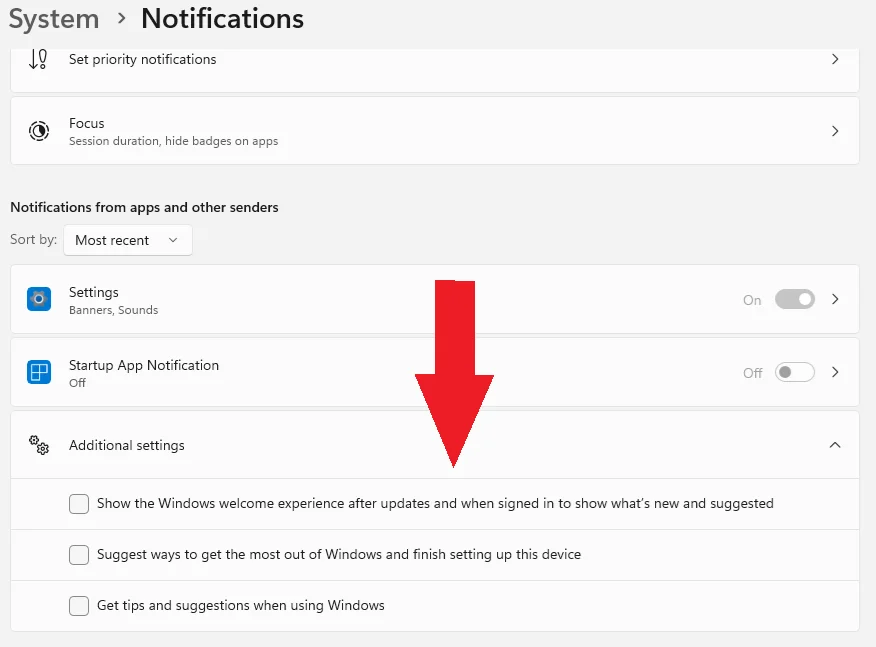Check Show the Windows welcome experience

tap(79, 503)
